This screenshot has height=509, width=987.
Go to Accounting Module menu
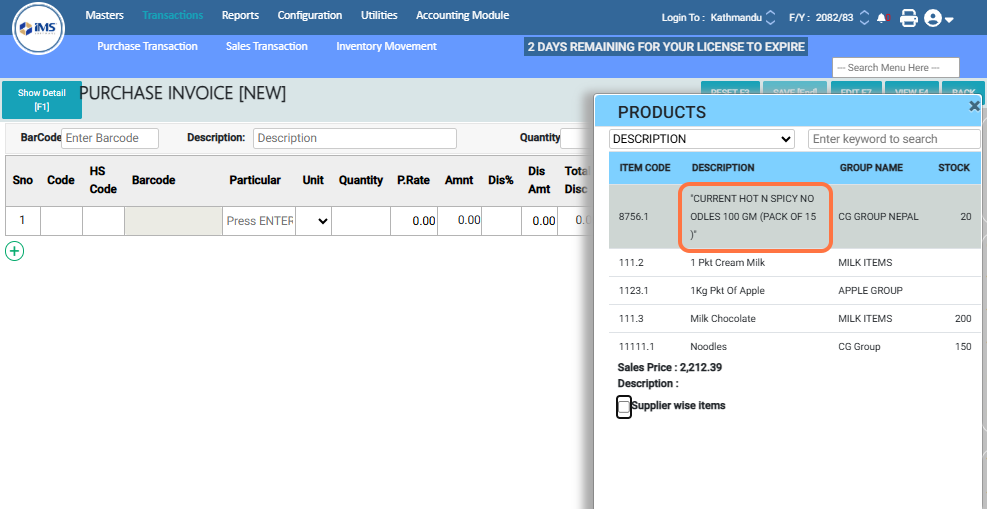click(x=462, y=15)
